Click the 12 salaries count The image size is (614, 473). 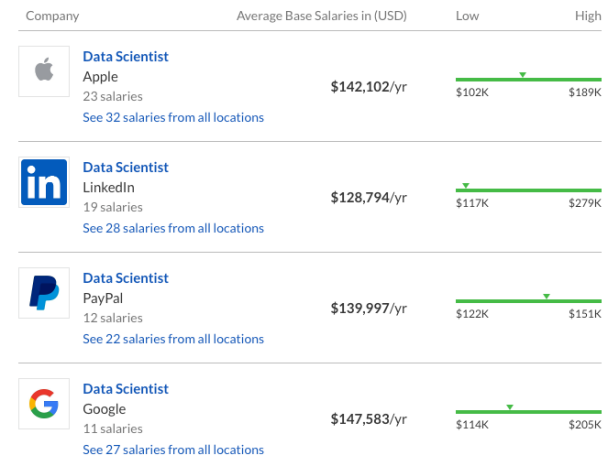coord(113,318)
